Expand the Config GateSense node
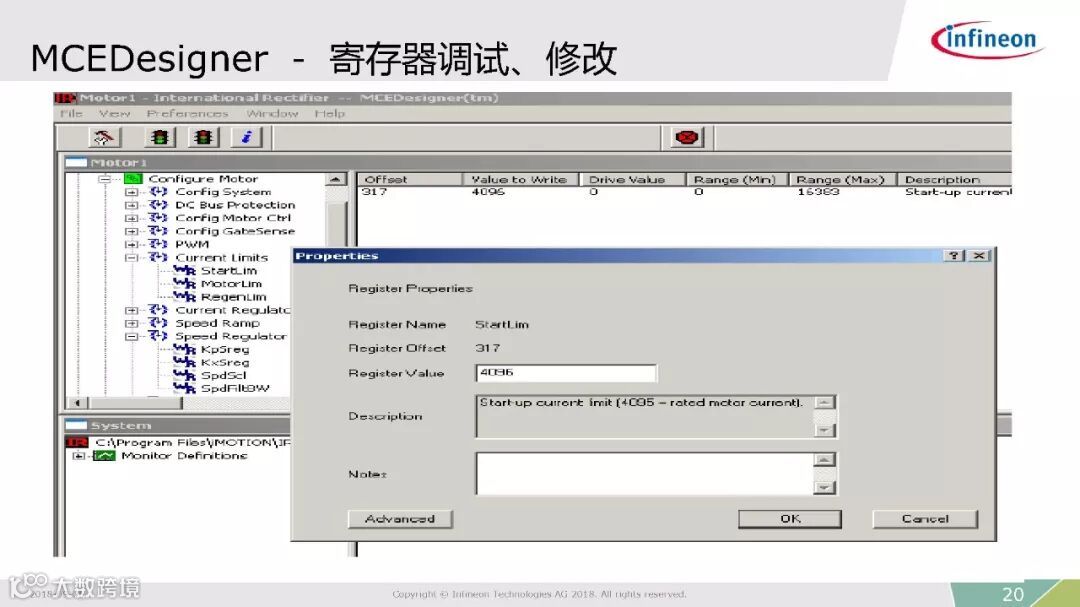1080x607 pixels. point(131,232)
